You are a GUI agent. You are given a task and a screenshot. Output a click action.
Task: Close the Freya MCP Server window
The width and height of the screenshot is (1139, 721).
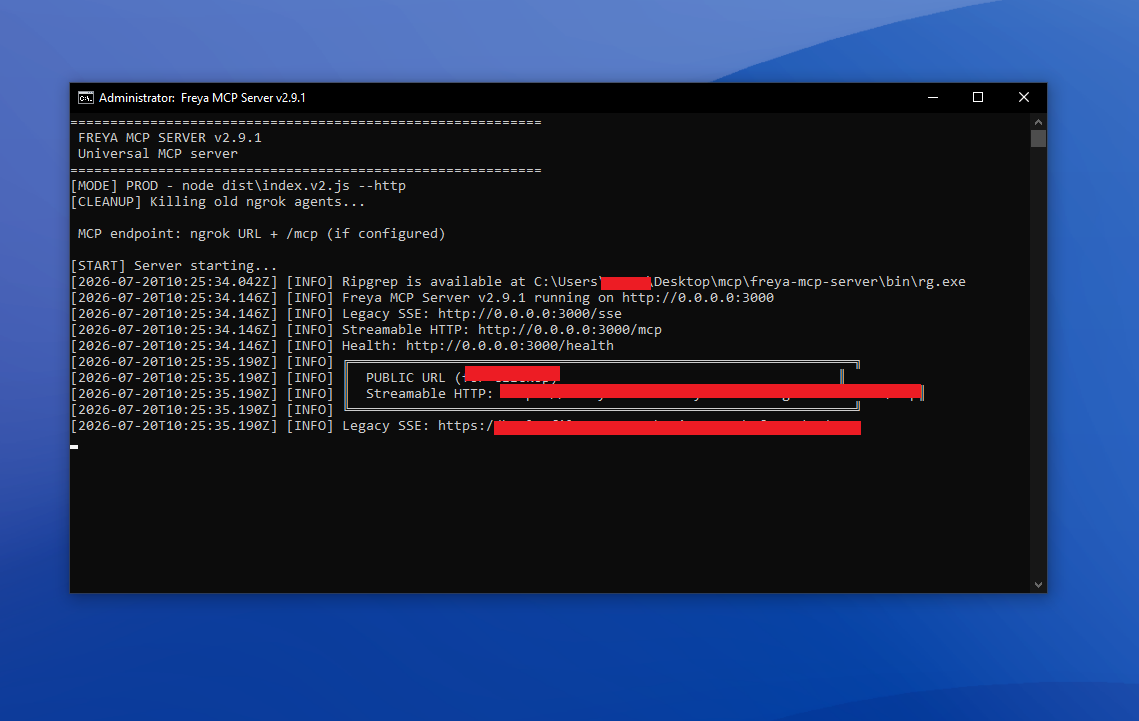[1024, 97]
